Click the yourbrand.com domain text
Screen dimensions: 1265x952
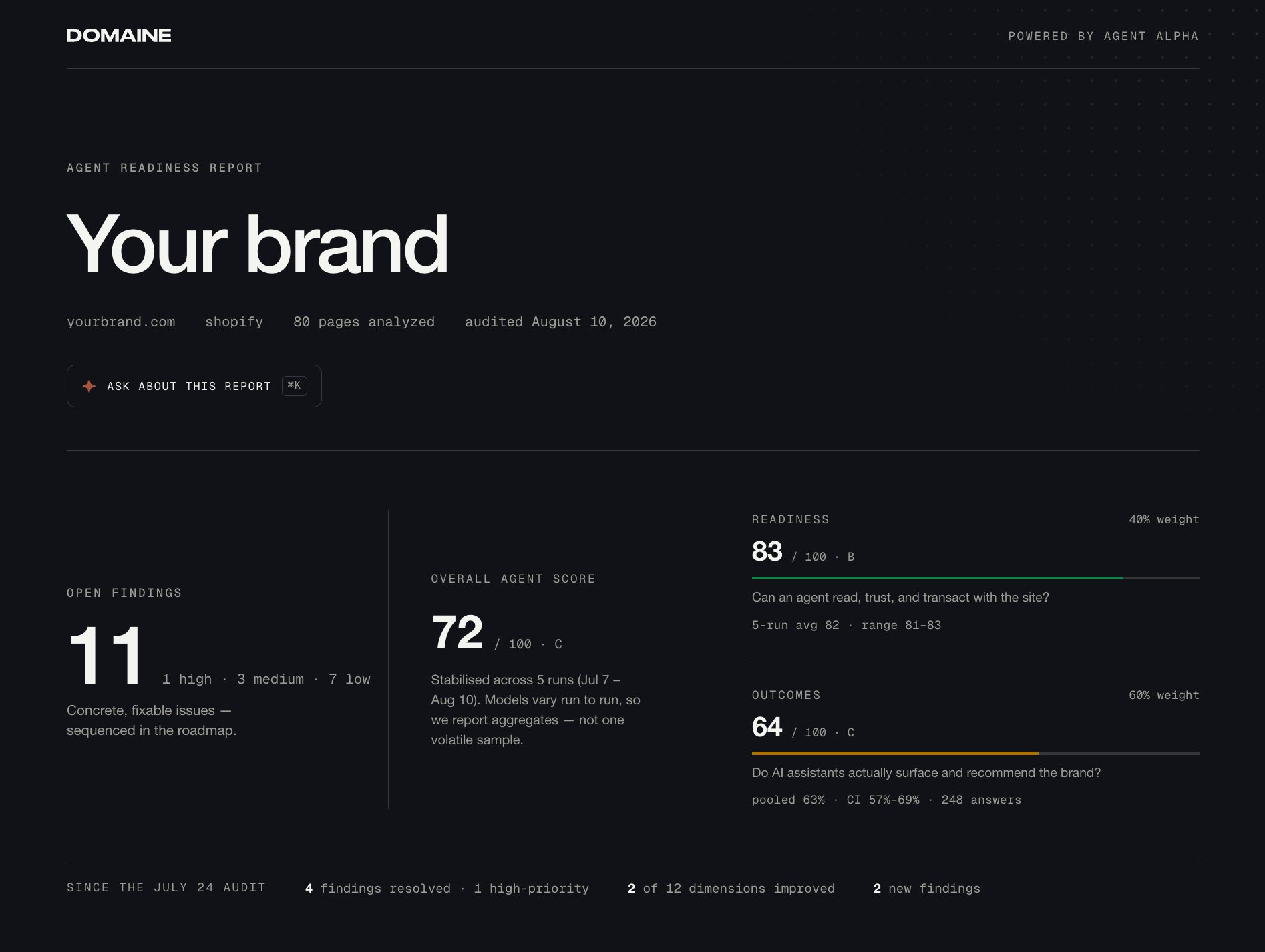point(121,322)
